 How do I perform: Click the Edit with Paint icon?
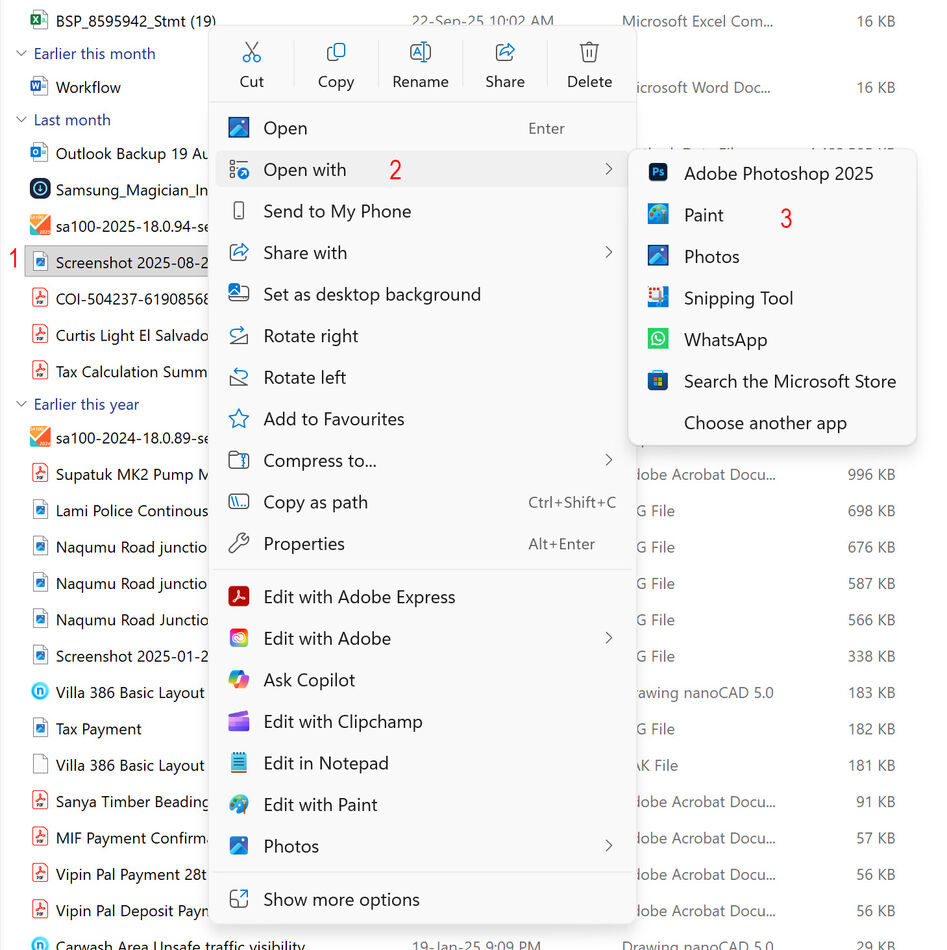239,805
